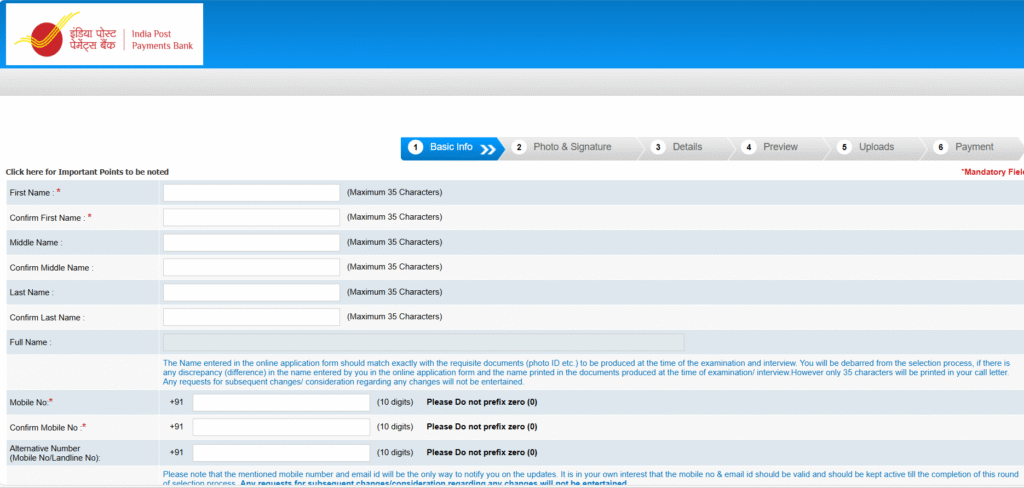Focus the Mobile No input box
Screen dimensions: 1024x488
tap(281, 402)
